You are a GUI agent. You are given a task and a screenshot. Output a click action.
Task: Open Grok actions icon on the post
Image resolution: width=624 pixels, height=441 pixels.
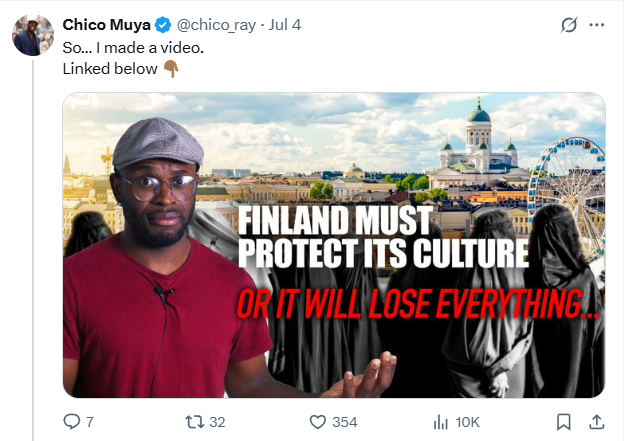[x=569, y=23]
